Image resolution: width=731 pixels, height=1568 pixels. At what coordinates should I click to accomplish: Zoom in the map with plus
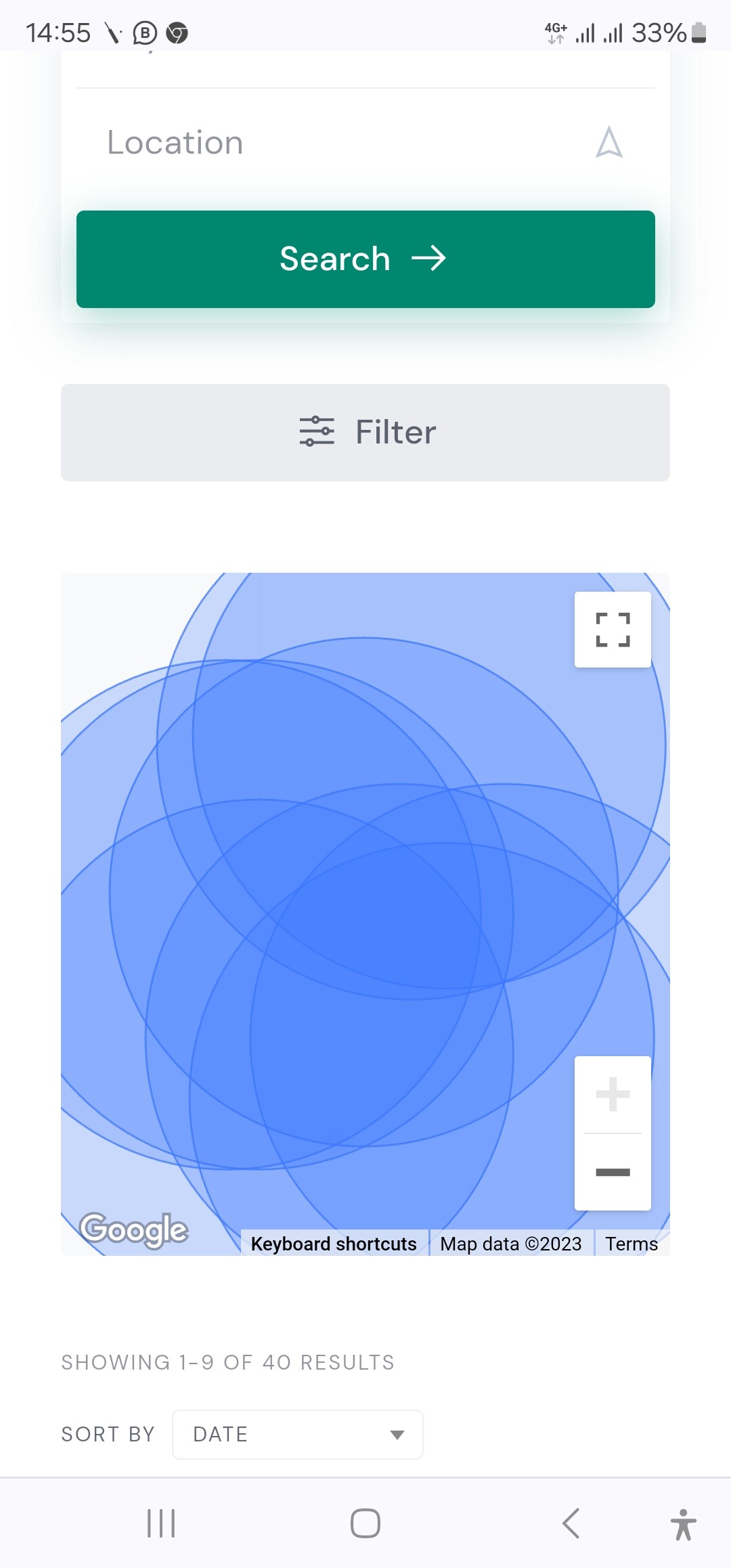613,1094
